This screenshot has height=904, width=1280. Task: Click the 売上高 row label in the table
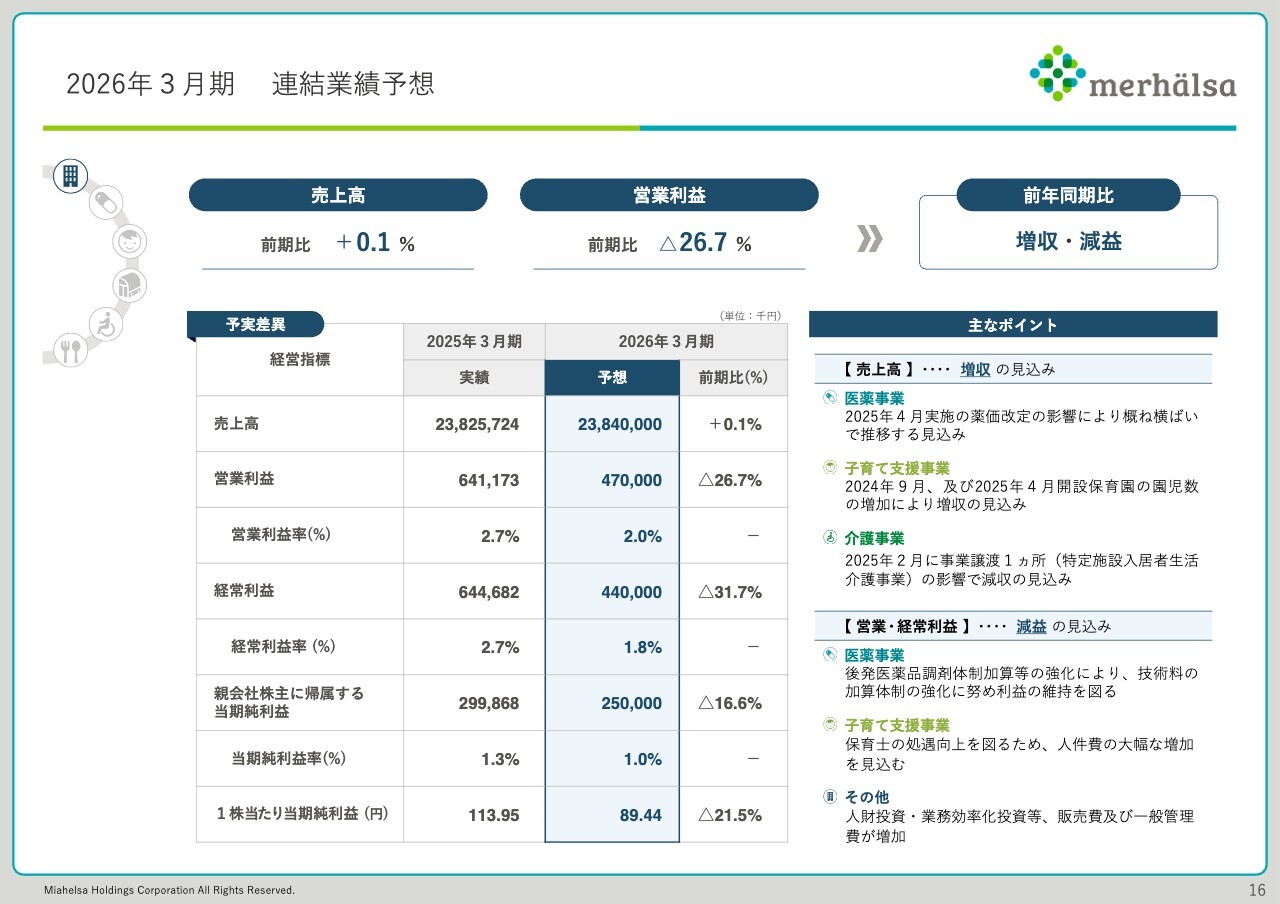[236, 423]
